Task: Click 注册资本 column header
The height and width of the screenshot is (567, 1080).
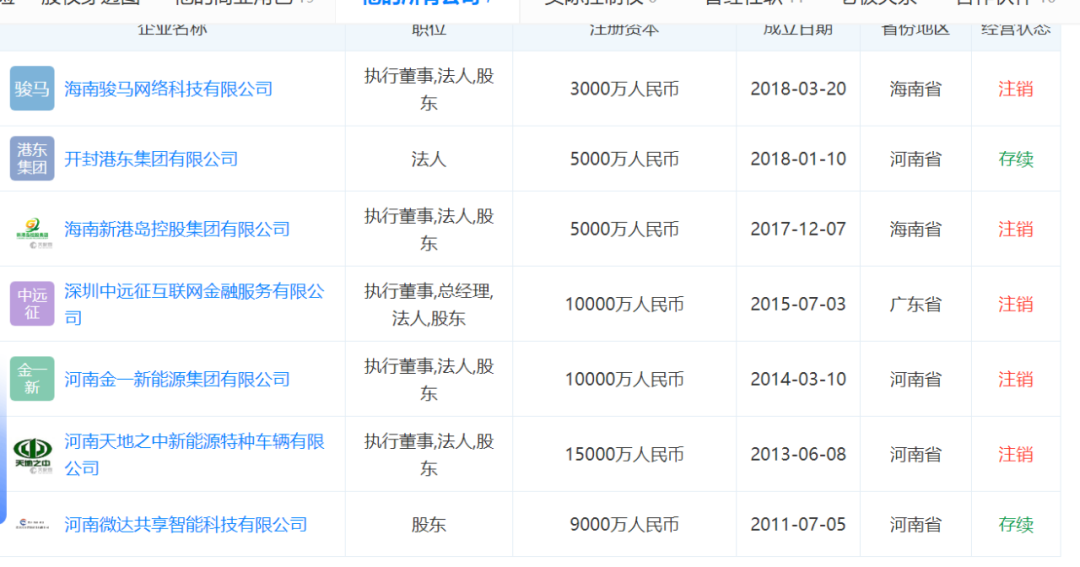Action: [x=624, y=30]
